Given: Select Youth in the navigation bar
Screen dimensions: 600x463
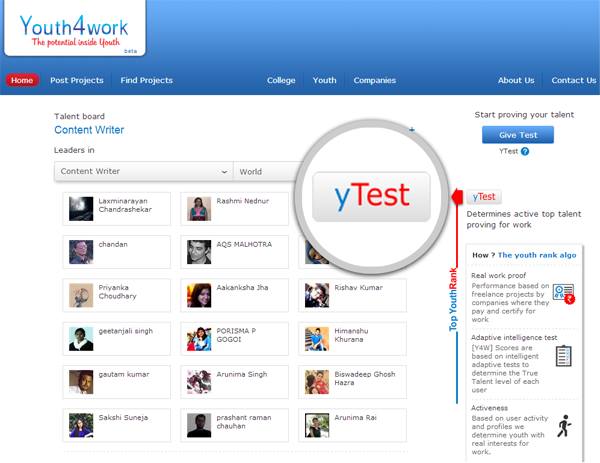Looking at the screenshot, I should click(x=324, y=80).
